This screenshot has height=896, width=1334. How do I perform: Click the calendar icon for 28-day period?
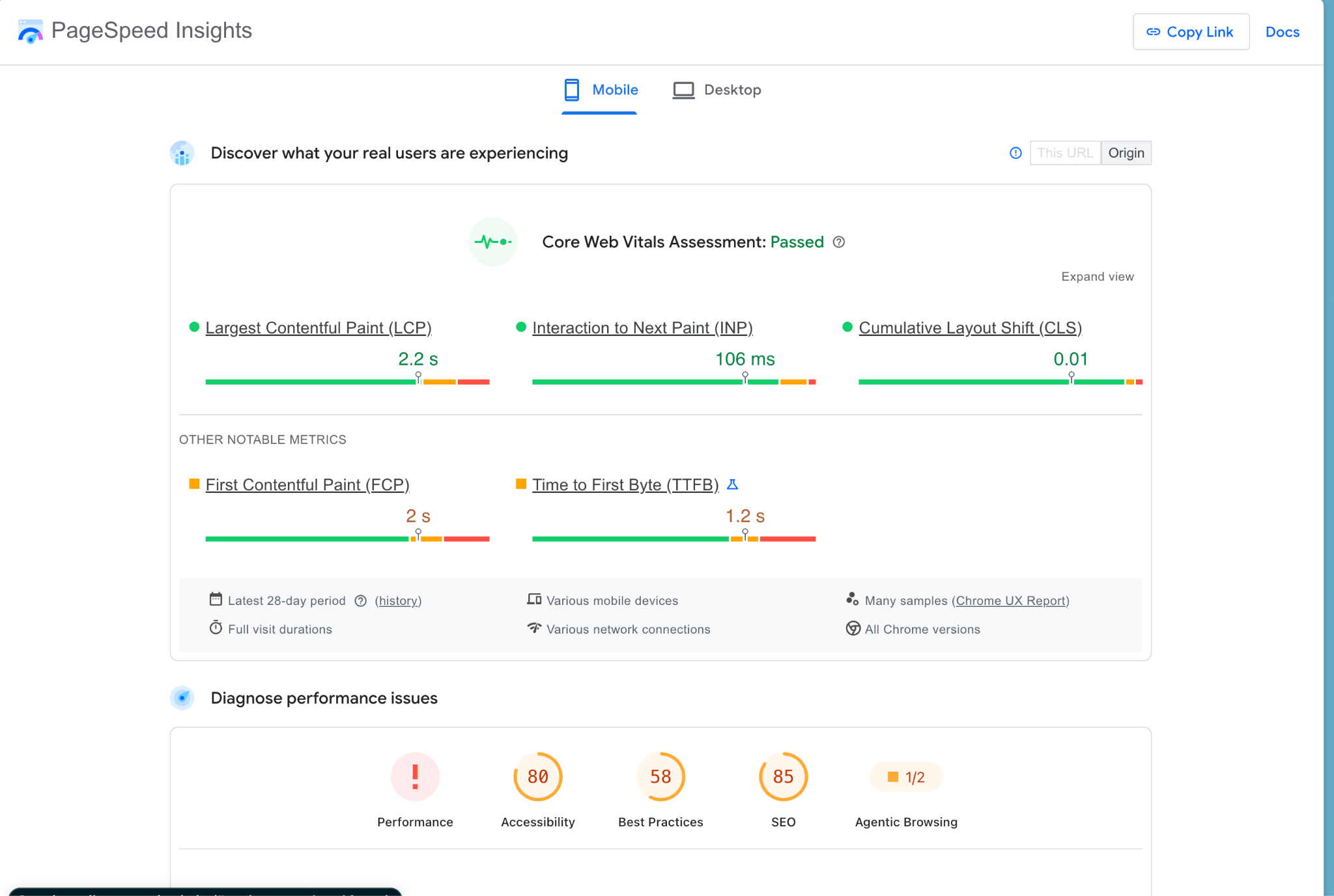(216, 599)
